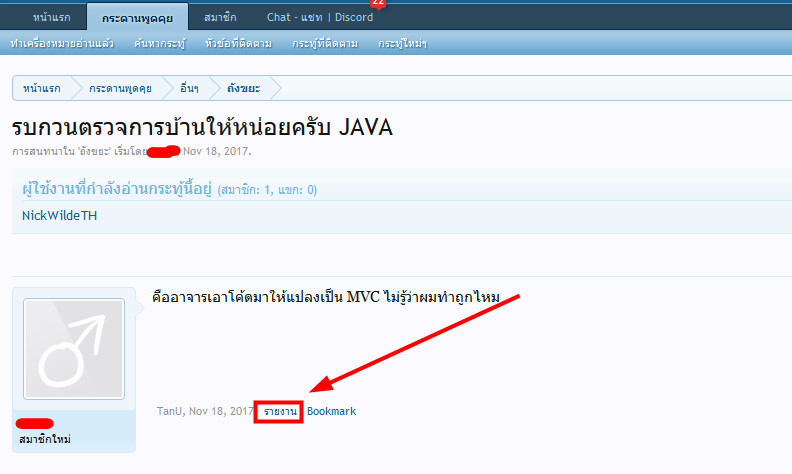Click the อื่นๆ breadcrumb item
Image resolution: width=792 pixels, height=474 pixels.
tap(190, 88)
